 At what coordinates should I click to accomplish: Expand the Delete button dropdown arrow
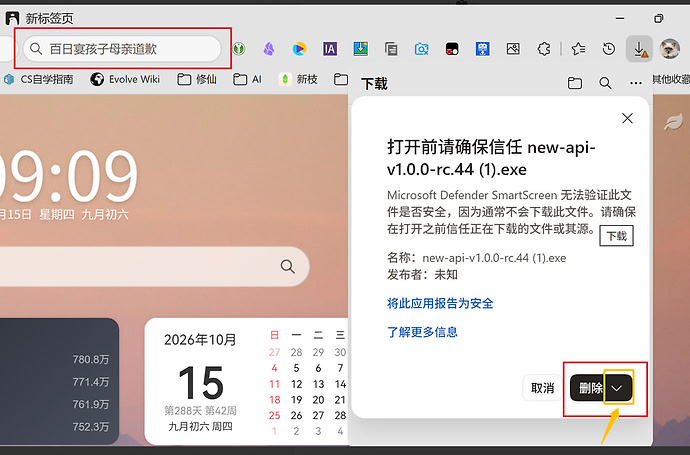click(617, 388)
